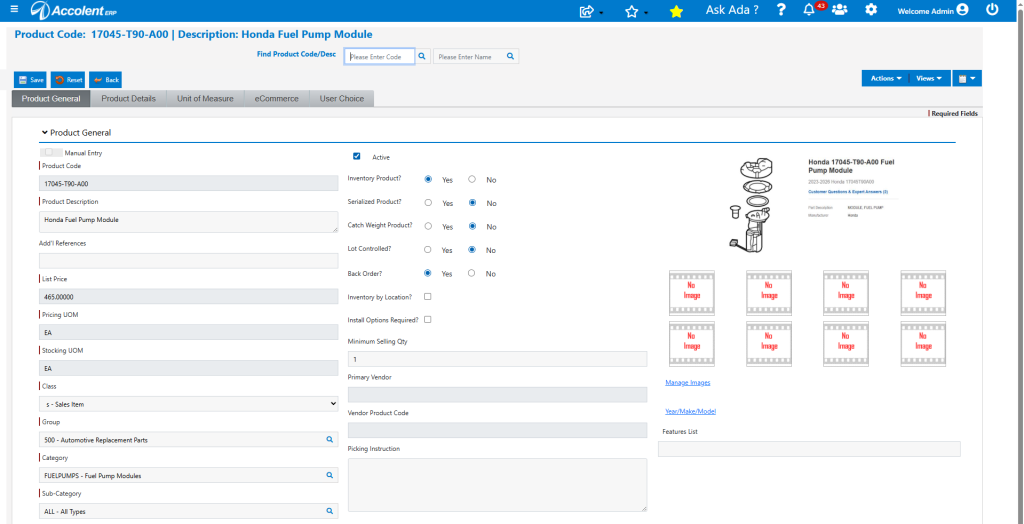The width and height of the screenshot is (1024, 524).
Task: Click the Add'l References input field
Action: [189, 261]
